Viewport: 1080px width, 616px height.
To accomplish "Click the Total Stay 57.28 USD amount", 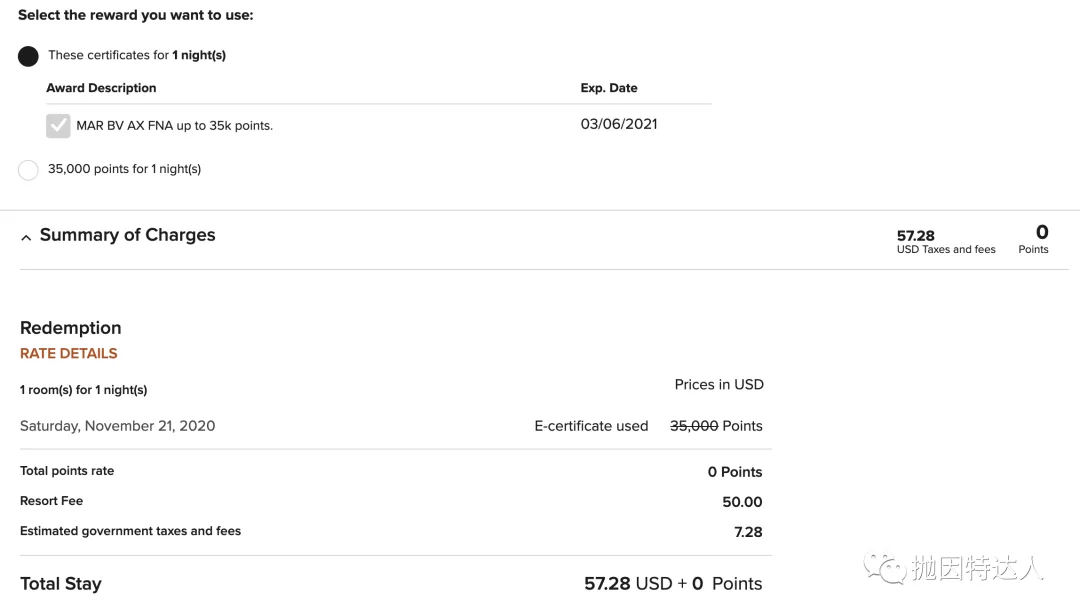I will (x=628, y=584).
